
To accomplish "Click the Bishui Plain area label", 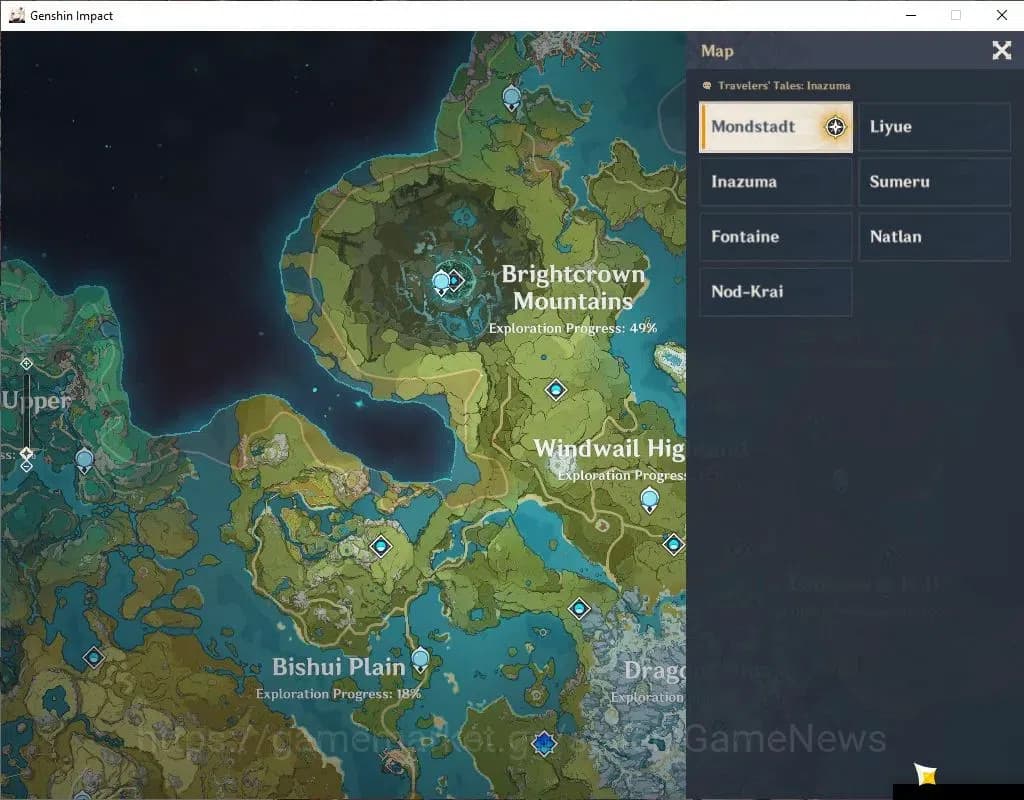I will click(x=338, y=667).
